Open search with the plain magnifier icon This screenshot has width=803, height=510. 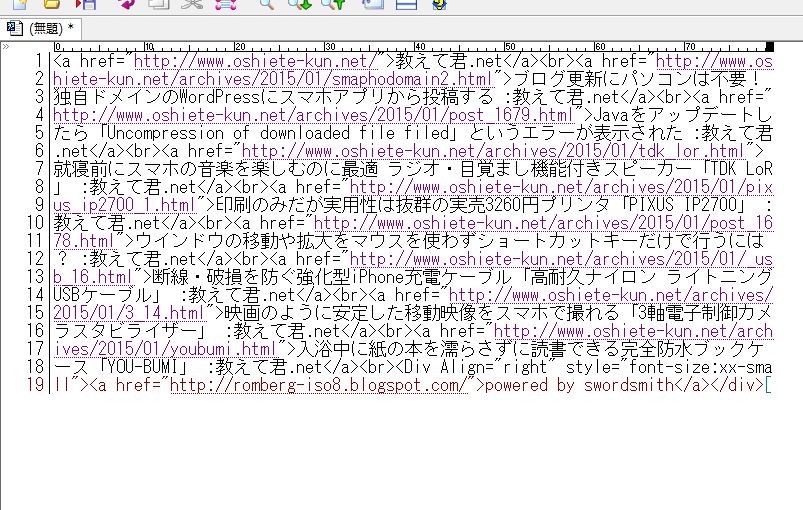click(x=267, y=5)
